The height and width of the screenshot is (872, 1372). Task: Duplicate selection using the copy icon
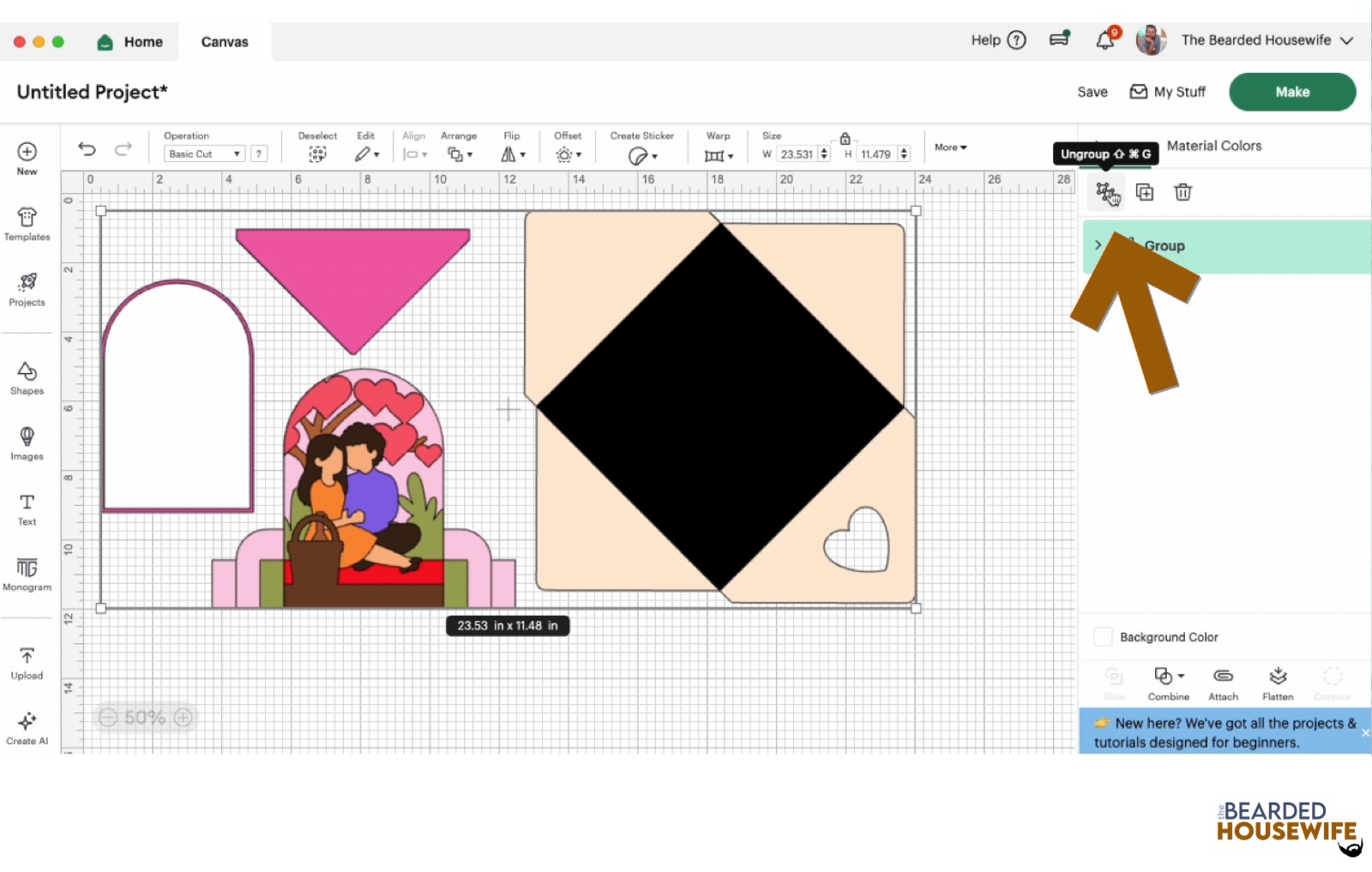(1145, 192)
